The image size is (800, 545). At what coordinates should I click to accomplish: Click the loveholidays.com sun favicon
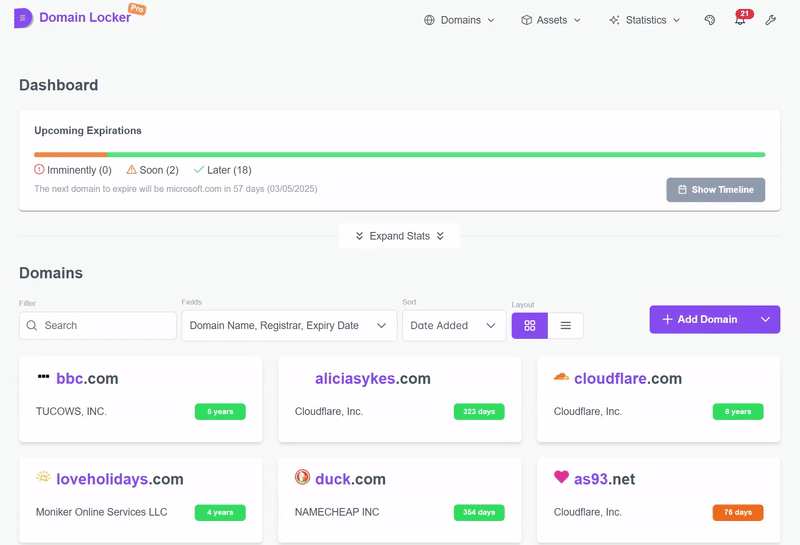tap(43, 478)
